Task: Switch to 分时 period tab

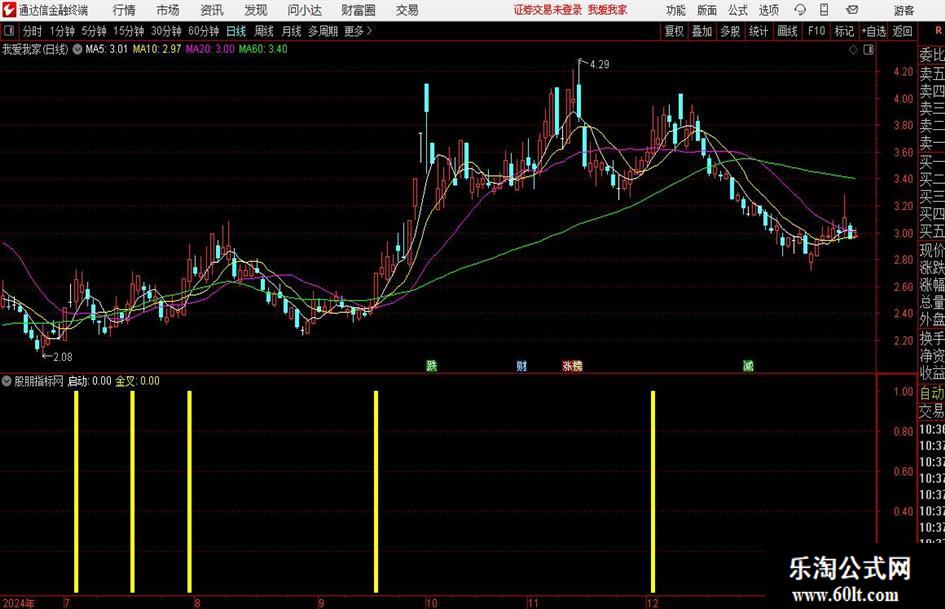Action: click(32, 31)
